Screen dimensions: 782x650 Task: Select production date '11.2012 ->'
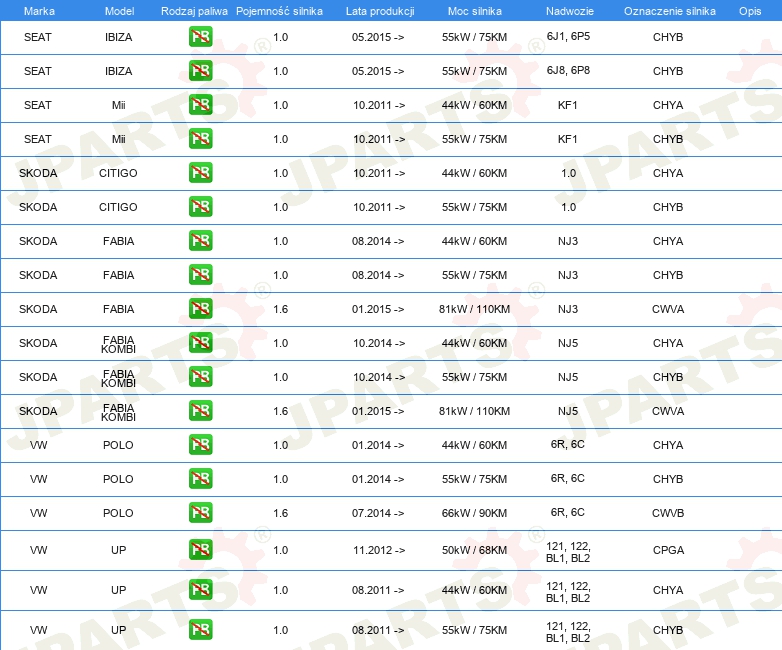(379, 550)
